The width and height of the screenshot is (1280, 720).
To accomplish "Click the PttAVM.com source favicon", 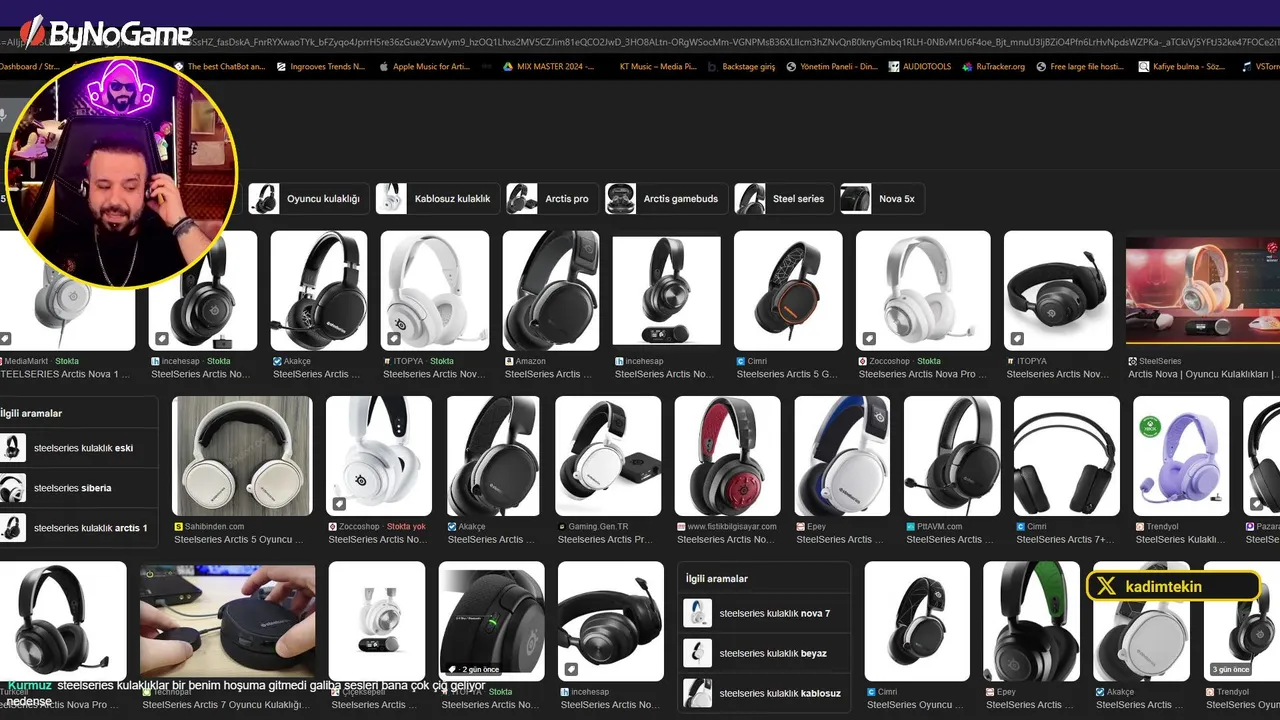I will tap(910, 526).
